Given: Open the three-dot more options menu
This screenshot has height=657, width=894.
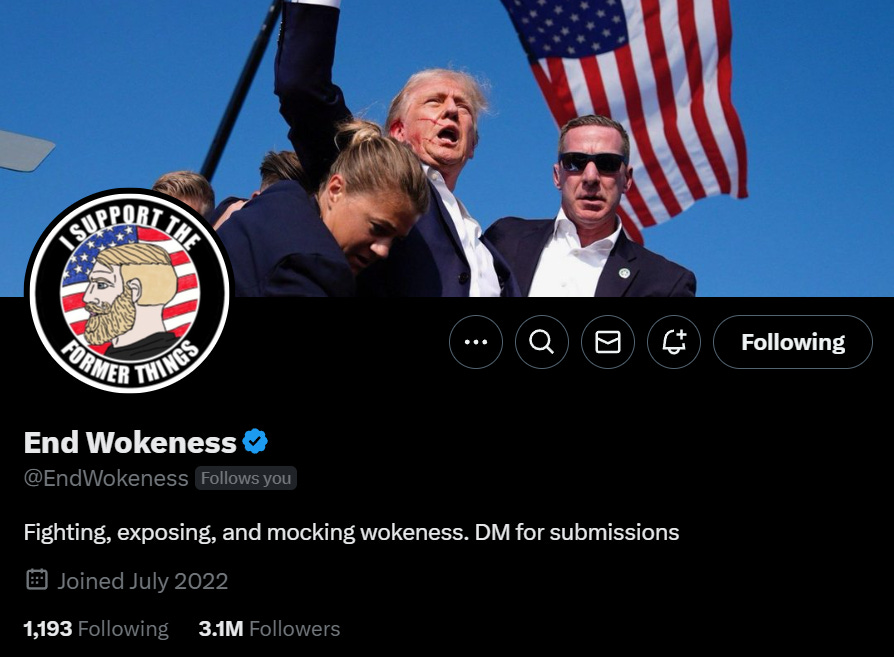Looking at the screenshot, I should pyautogui.click(x=476, y=342).
